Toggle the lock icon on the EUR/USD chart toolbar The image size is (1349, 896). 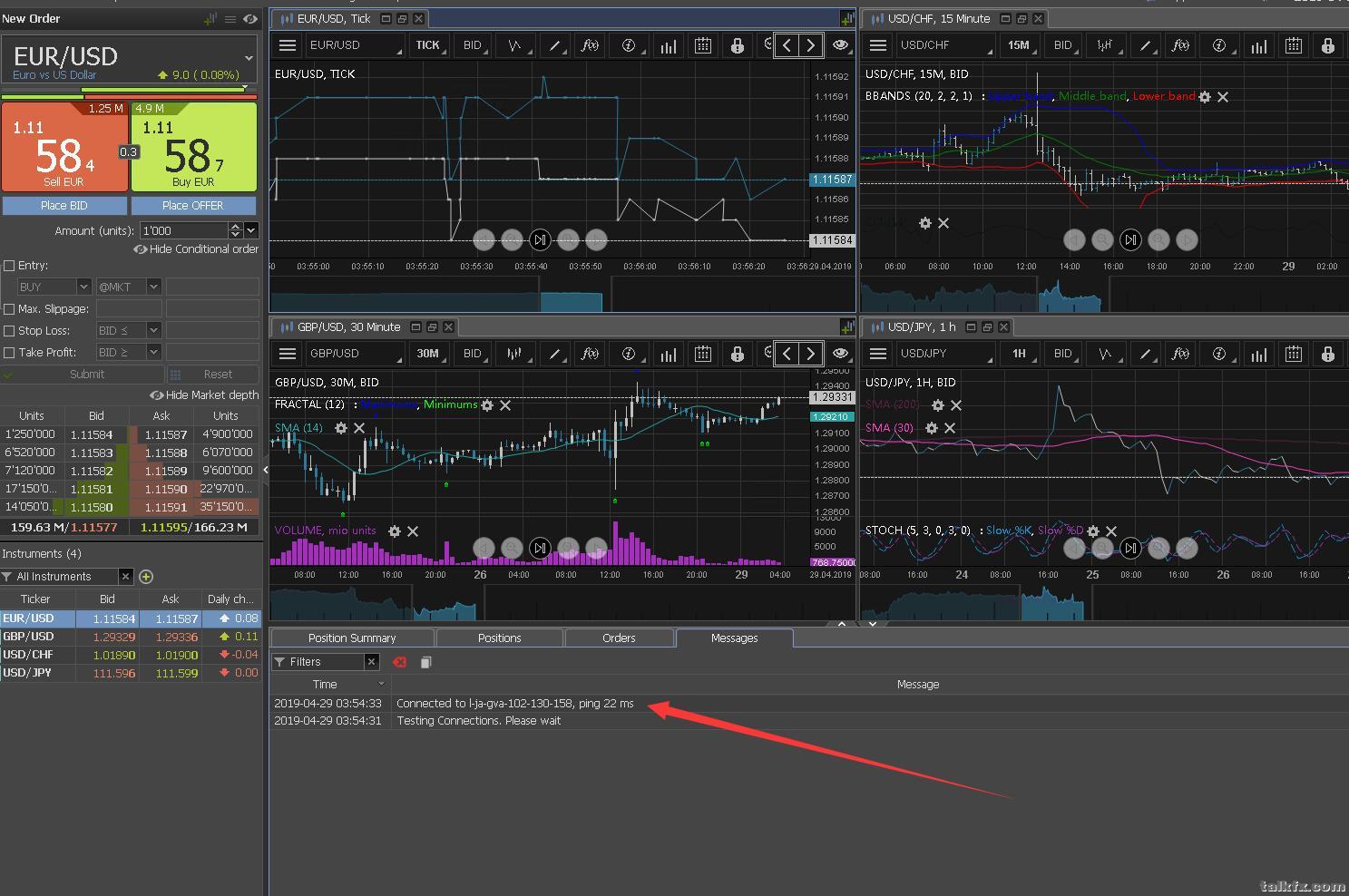pos(737,45)
